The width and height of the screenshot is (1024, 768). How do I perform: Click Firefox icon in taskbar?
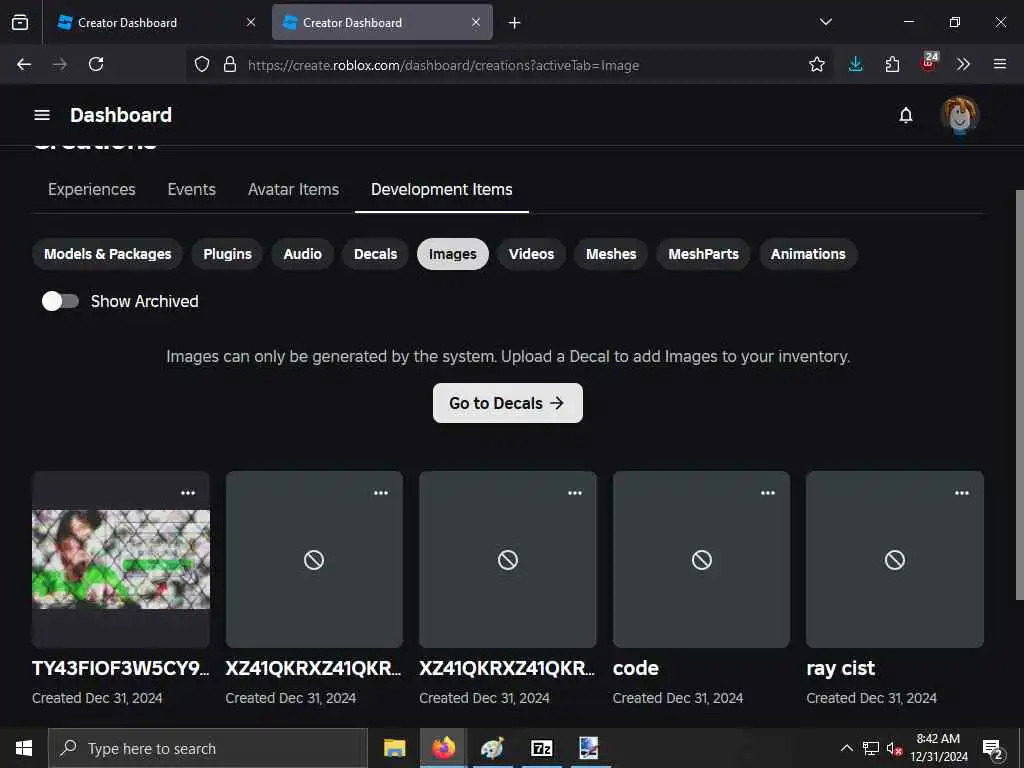[443, 748]
